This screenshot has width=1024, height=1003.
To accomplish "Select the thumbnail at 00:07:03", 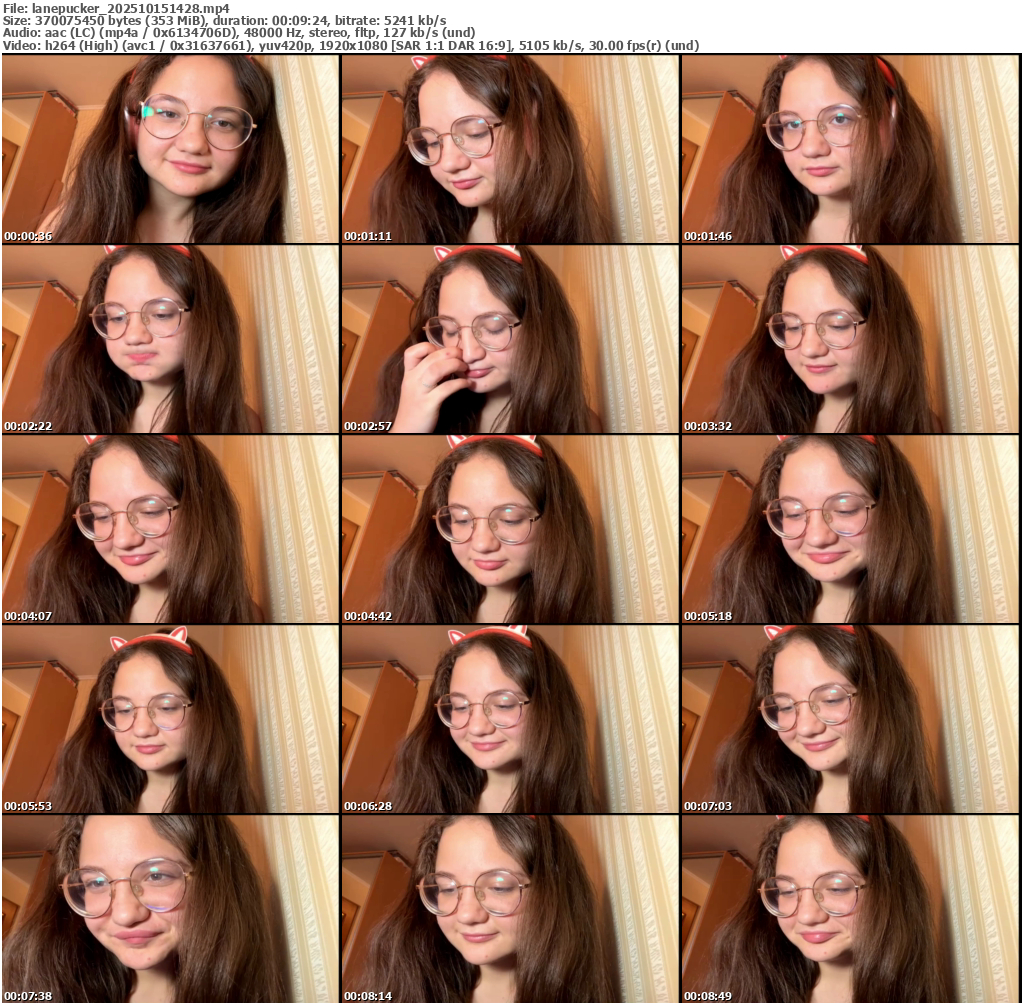I will tap(850, 719).
